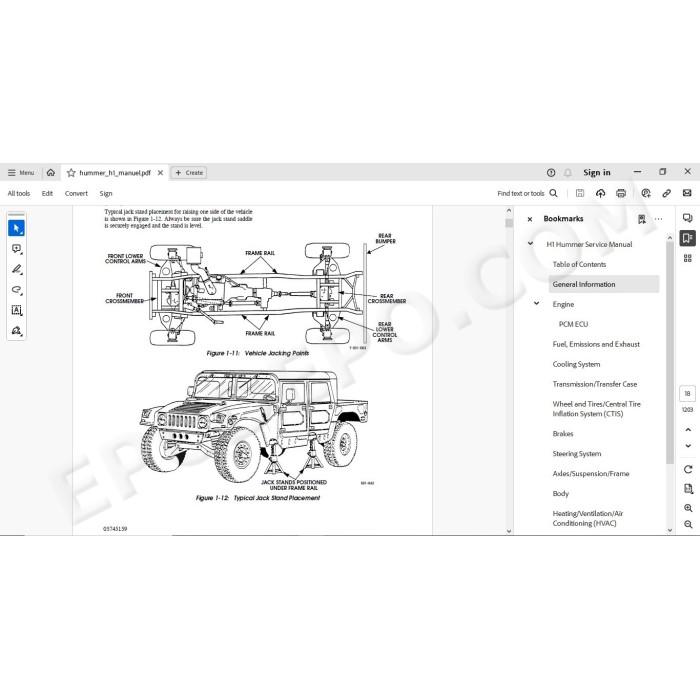Click the document scrollbar thumb
The width and height of the screenshot is (700, 700).
coord(509,223)
